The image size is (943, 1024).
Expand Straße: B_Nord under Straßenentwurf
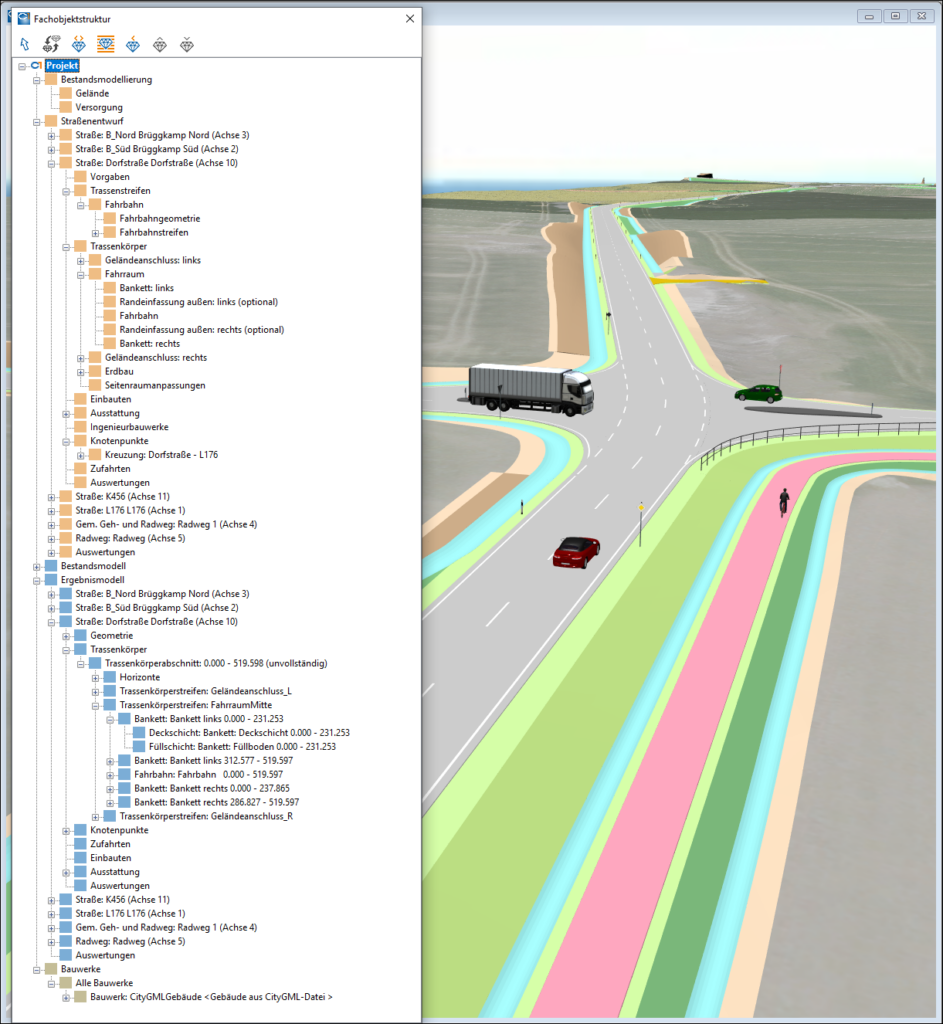point(52,135)
